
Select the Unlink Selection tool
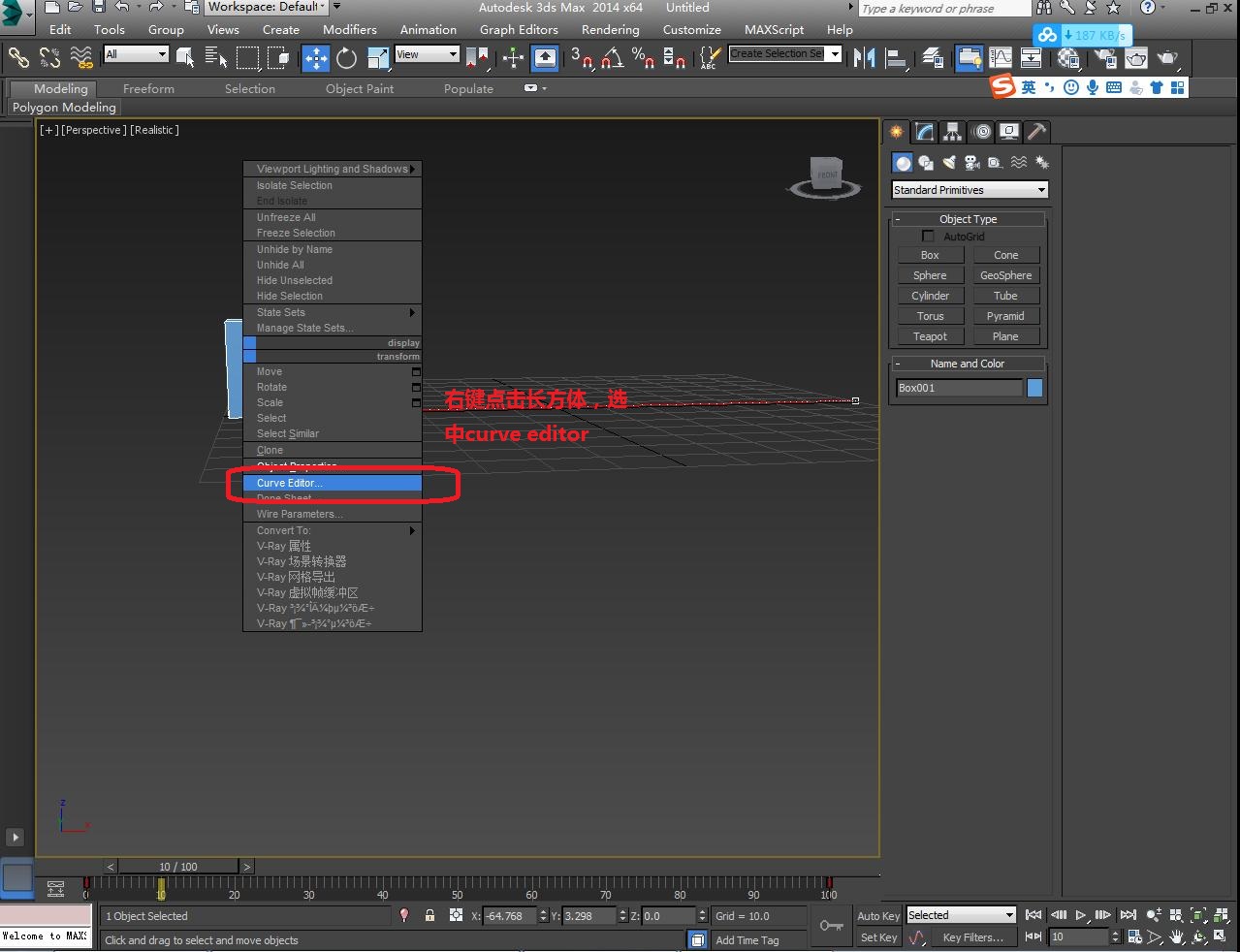[49, 58]
